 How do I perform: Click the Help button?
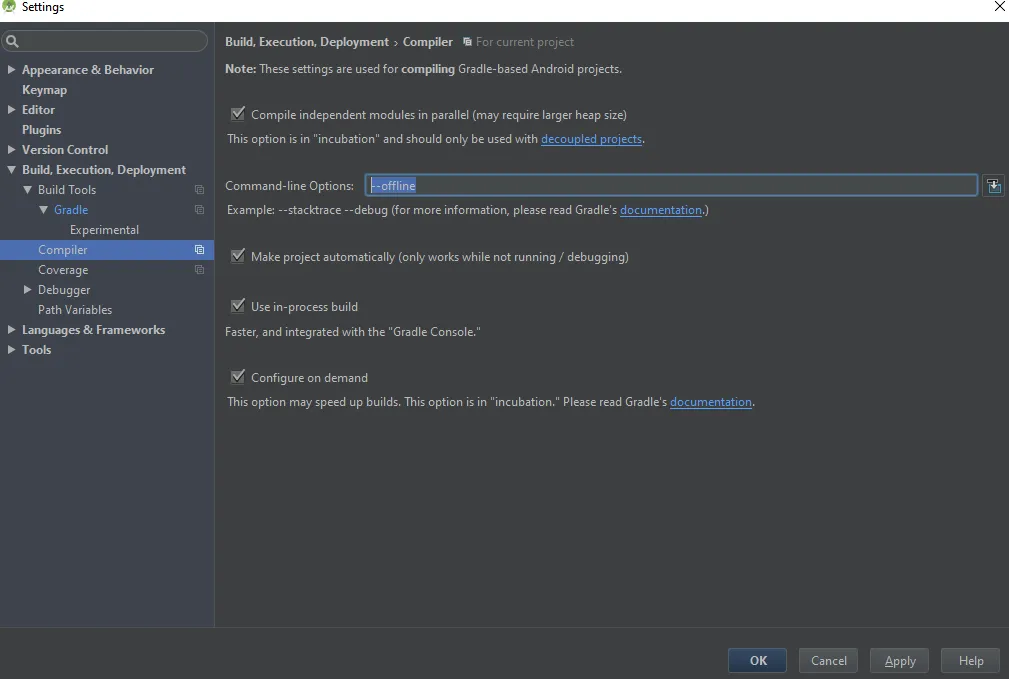point(970,660)
